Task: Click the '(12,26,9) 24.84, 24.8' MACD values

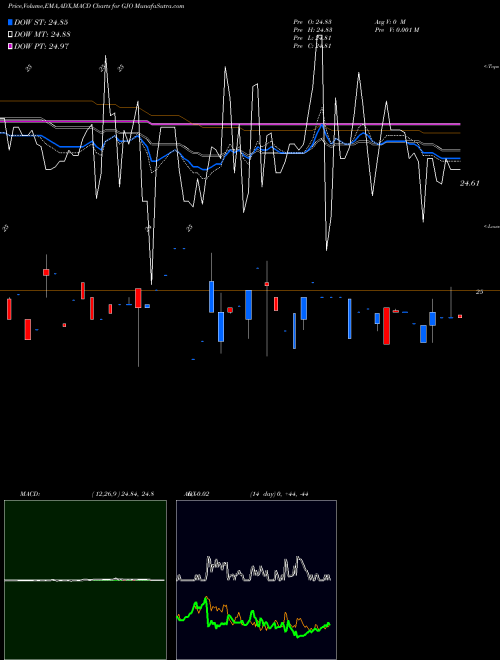Action: coord(123,494)
